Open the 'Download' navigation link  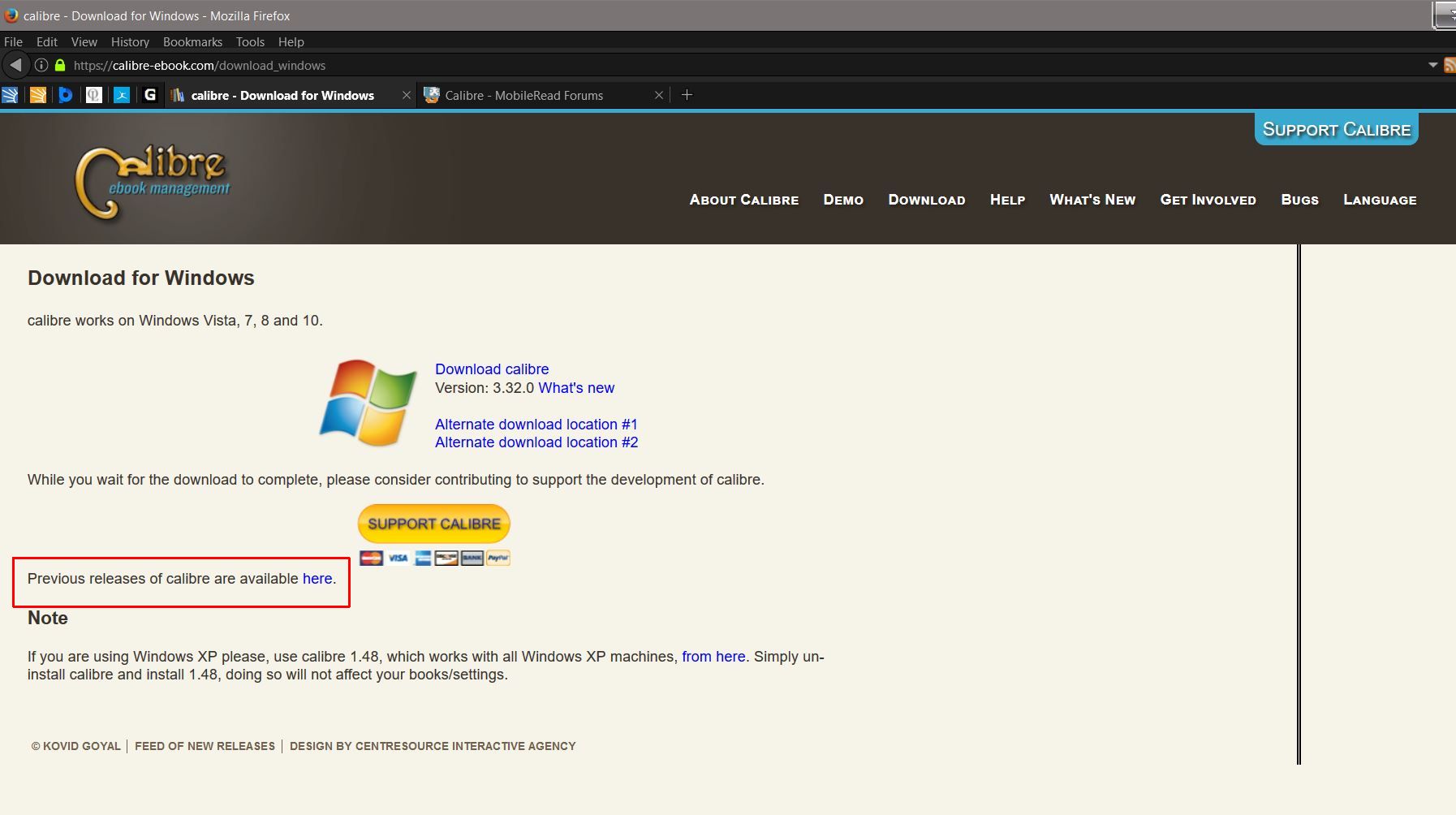tap(927, 200)
